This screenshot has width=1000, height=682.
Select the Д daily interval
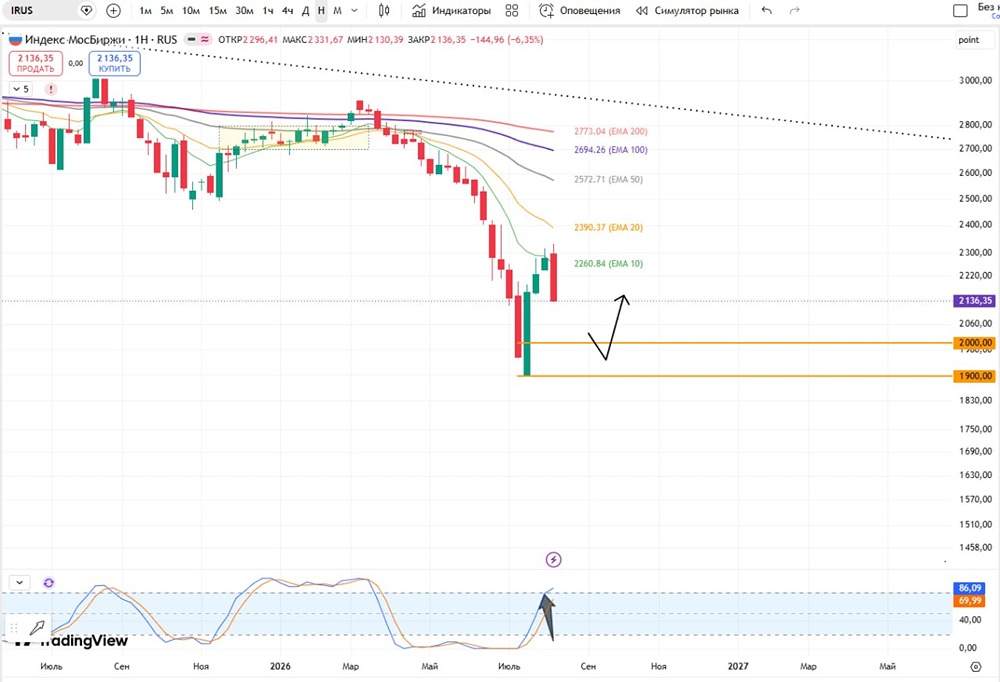305,11
